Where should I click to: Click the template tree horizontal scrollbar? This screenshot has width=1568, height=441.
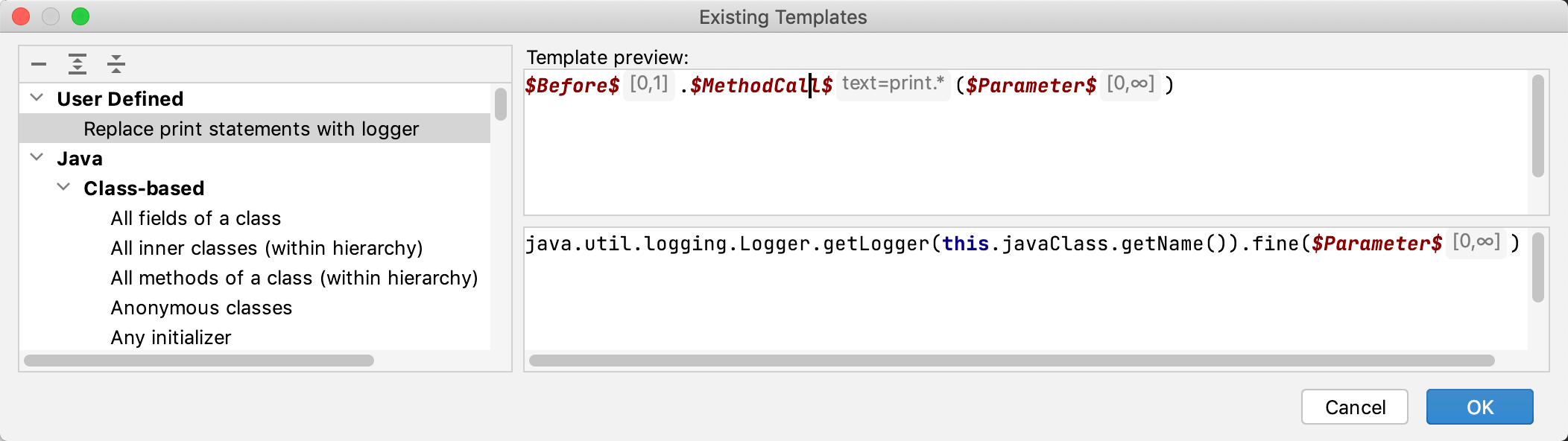199,361
